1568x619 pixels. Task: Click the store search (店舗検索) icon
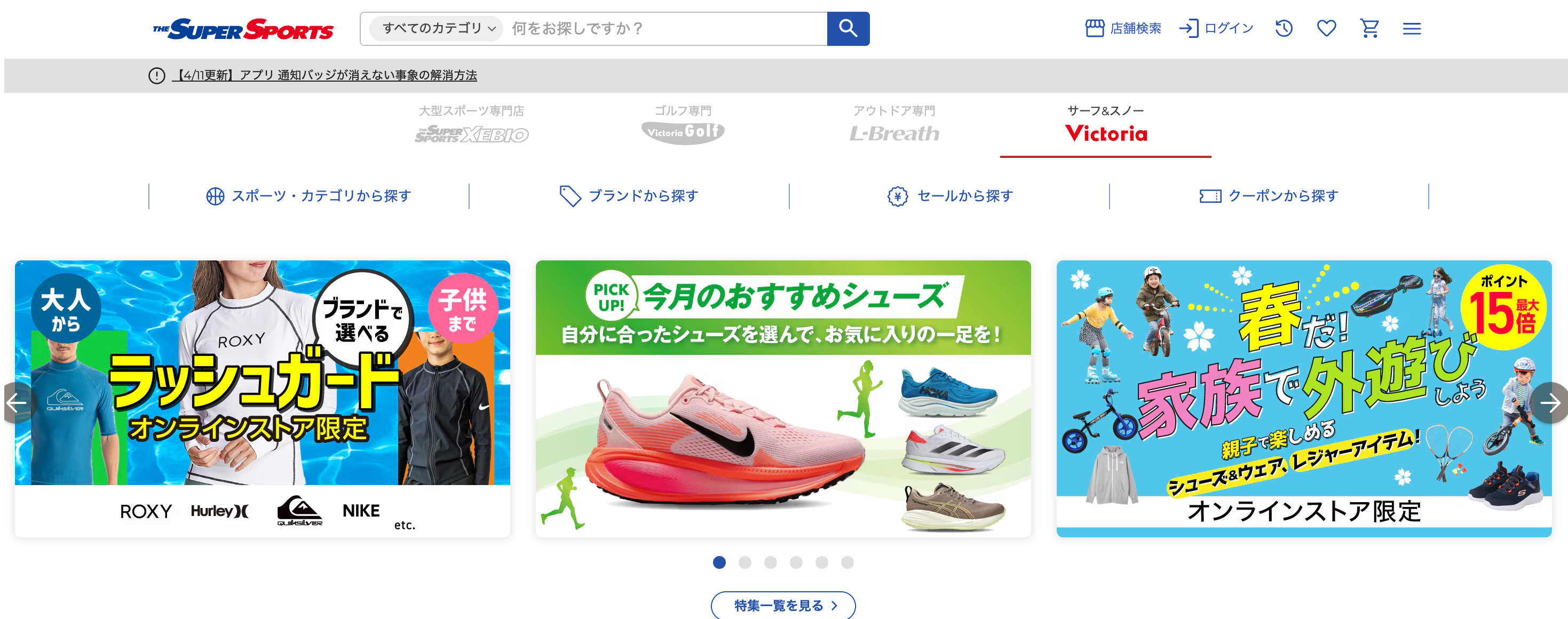(x=1095, y=28)
